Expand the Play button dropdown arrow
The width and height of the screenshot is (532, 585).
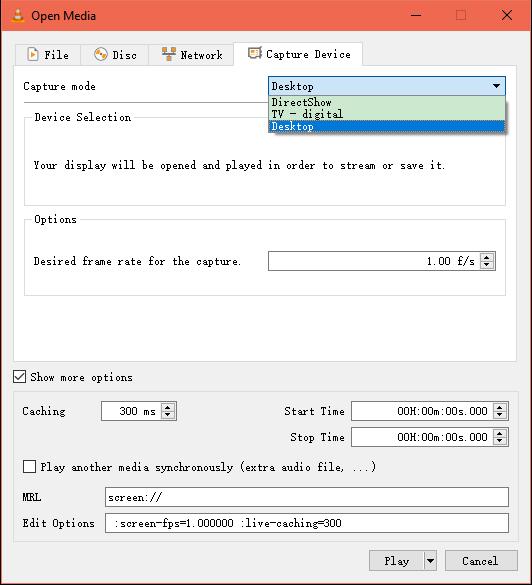click(x=430, y=561)
